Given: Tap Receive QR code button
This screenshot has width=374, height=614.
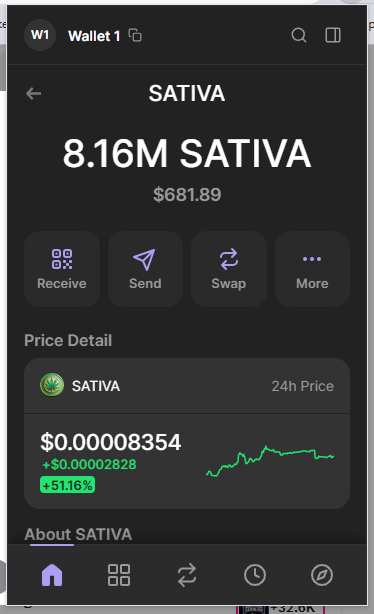Looking at the screenshot, I should click(62, 269).
